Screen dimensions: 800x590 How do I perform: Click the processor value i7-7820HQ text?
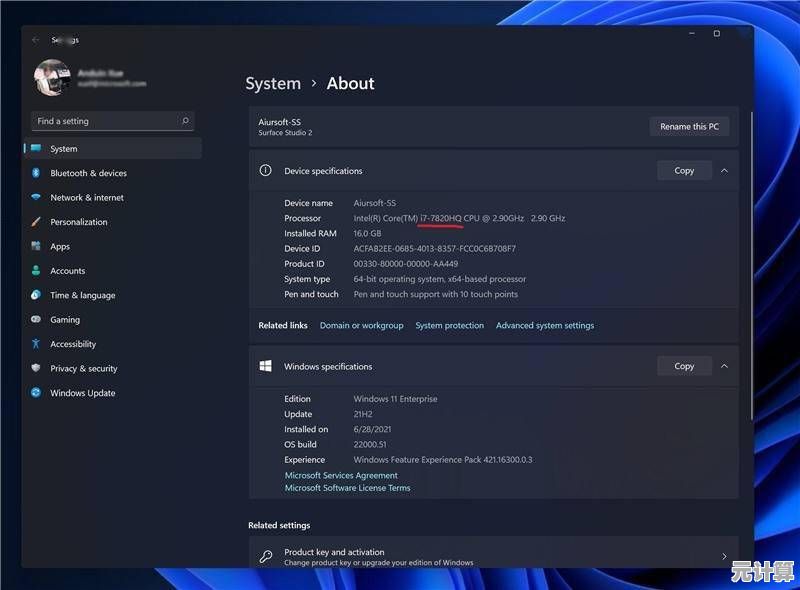(441, 218)
